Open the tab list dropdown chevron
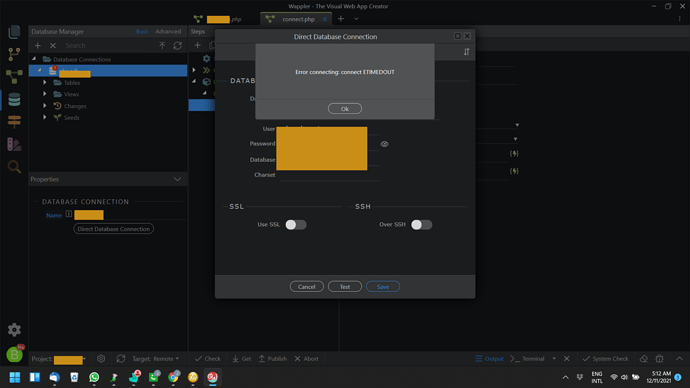Screen dimensions: 690x388 (x=356, y=19)
